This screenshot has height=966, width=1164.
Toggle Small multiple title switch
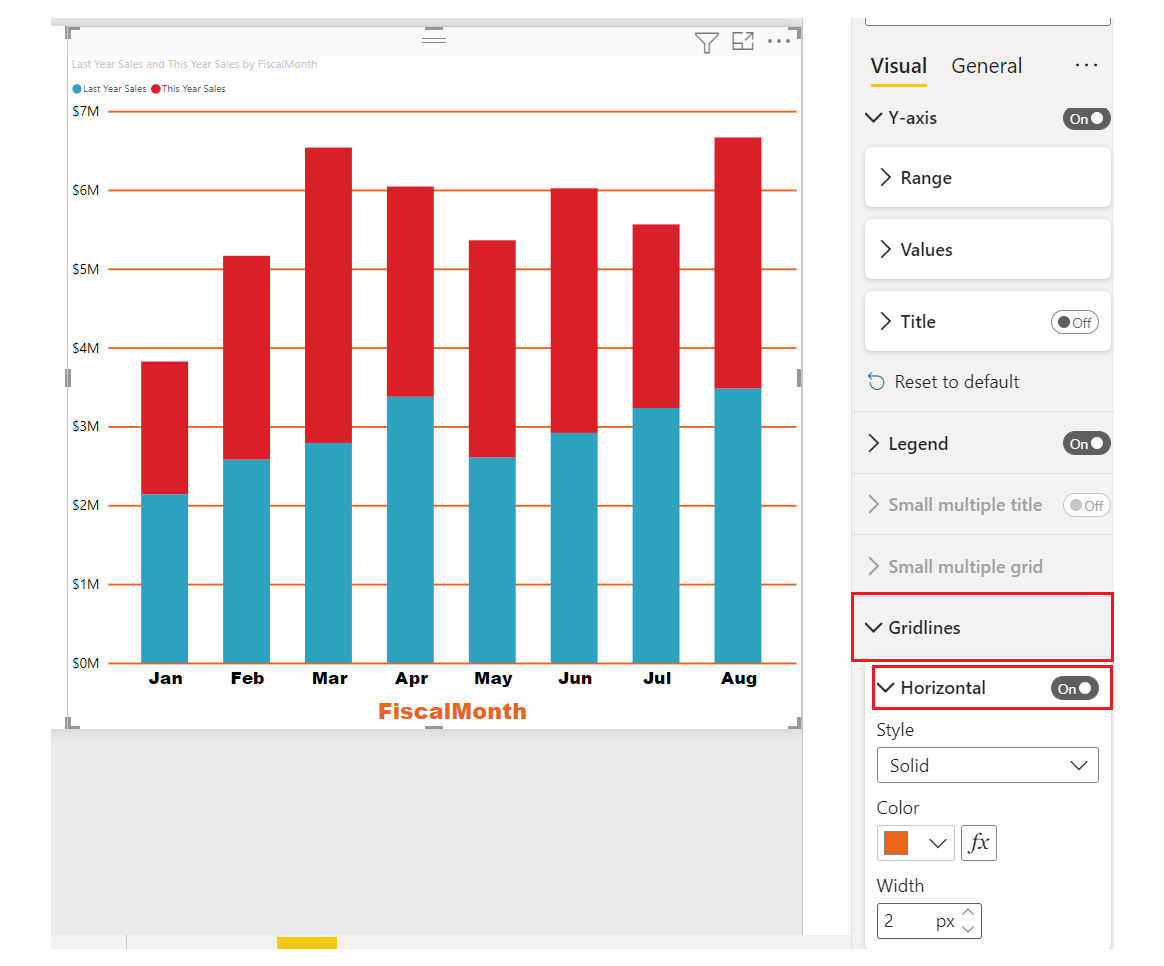pyautogui.click(x=1086, y=506)
